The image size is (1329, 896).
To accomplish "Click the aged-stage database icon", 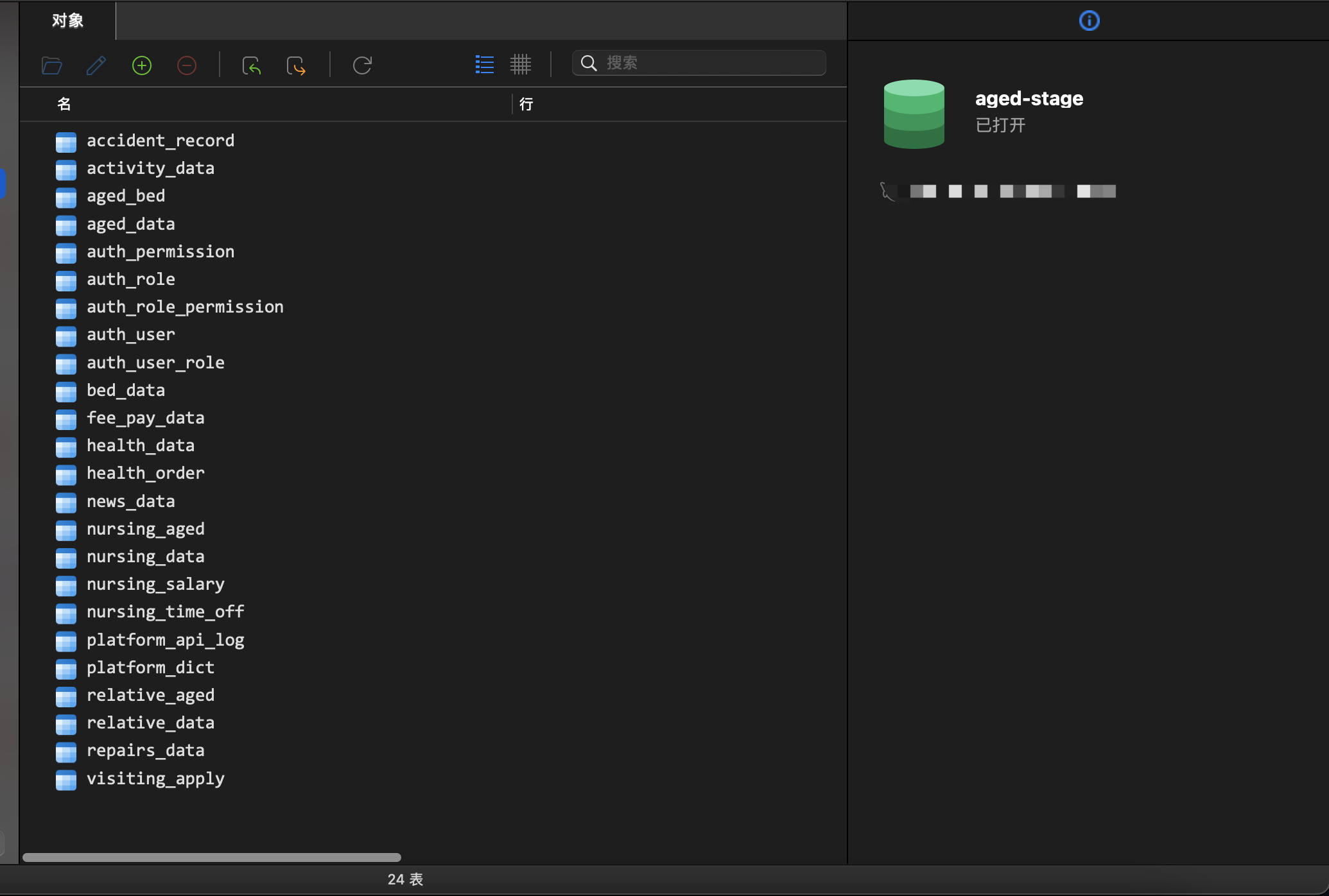I will pos(914,114).
